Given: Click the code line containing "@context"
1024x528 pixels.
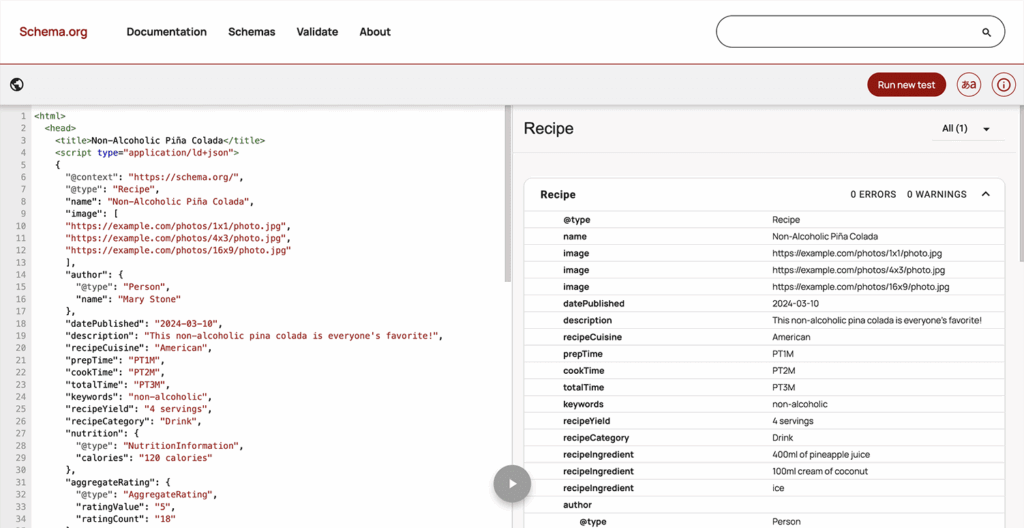Looking at the screenshot, I should click(154, 176).
